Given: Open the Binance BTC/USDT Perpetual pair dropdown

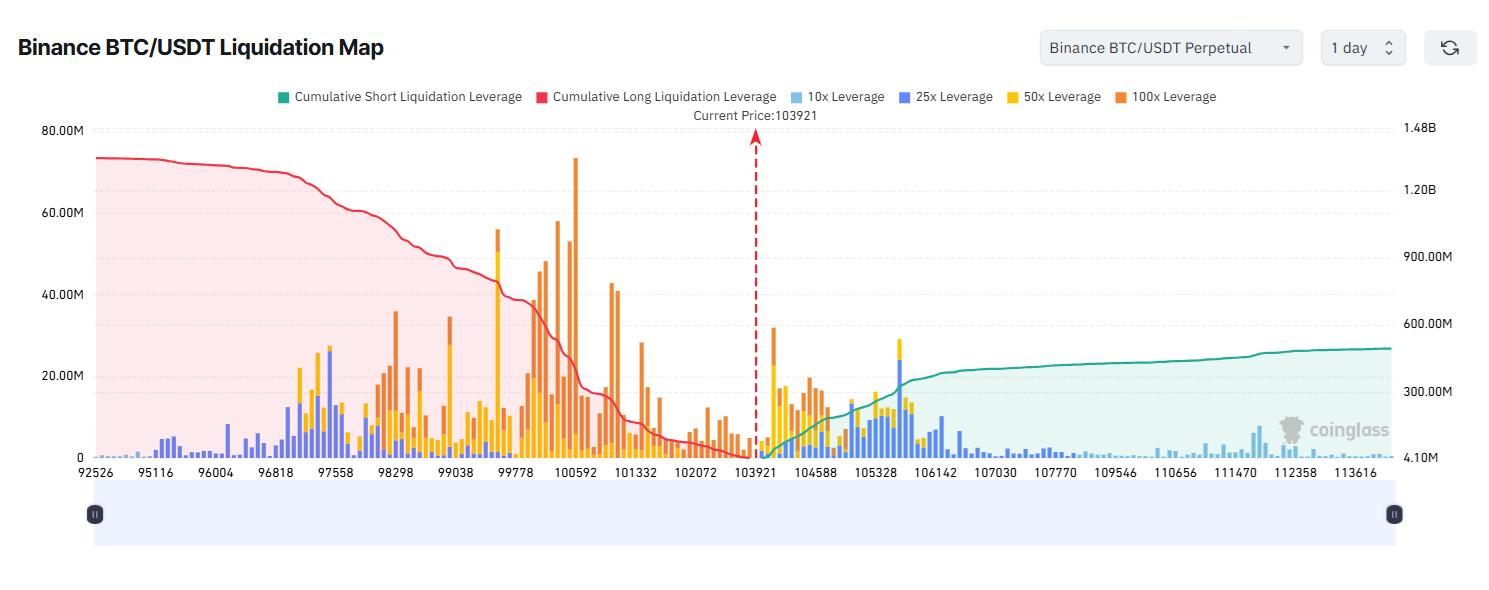Looking at the screenshot, I should coord(1170,47).
